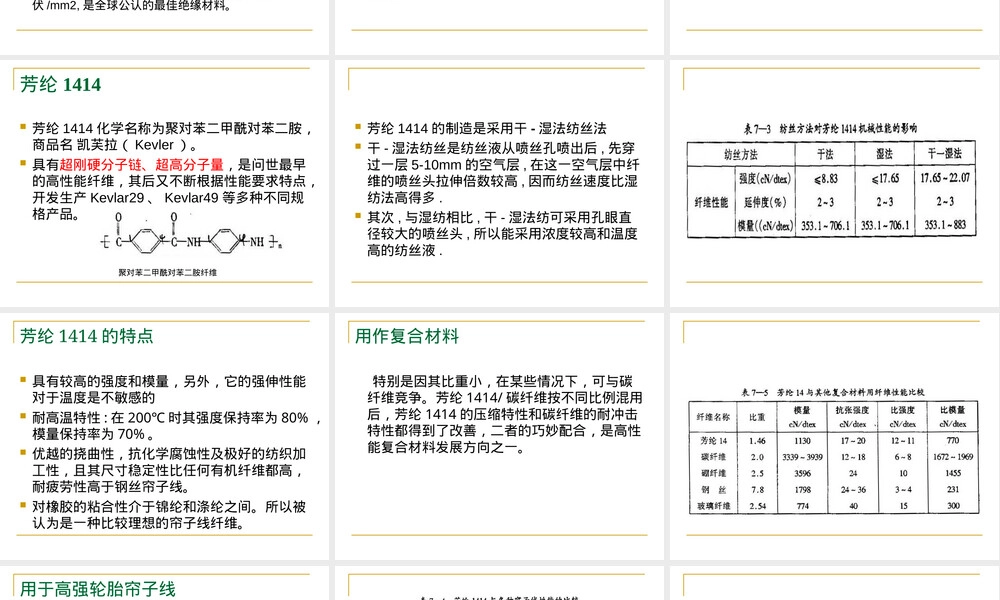Click the value 1130 in table 7-5
1000x600 pixels.
click(802, 441)
